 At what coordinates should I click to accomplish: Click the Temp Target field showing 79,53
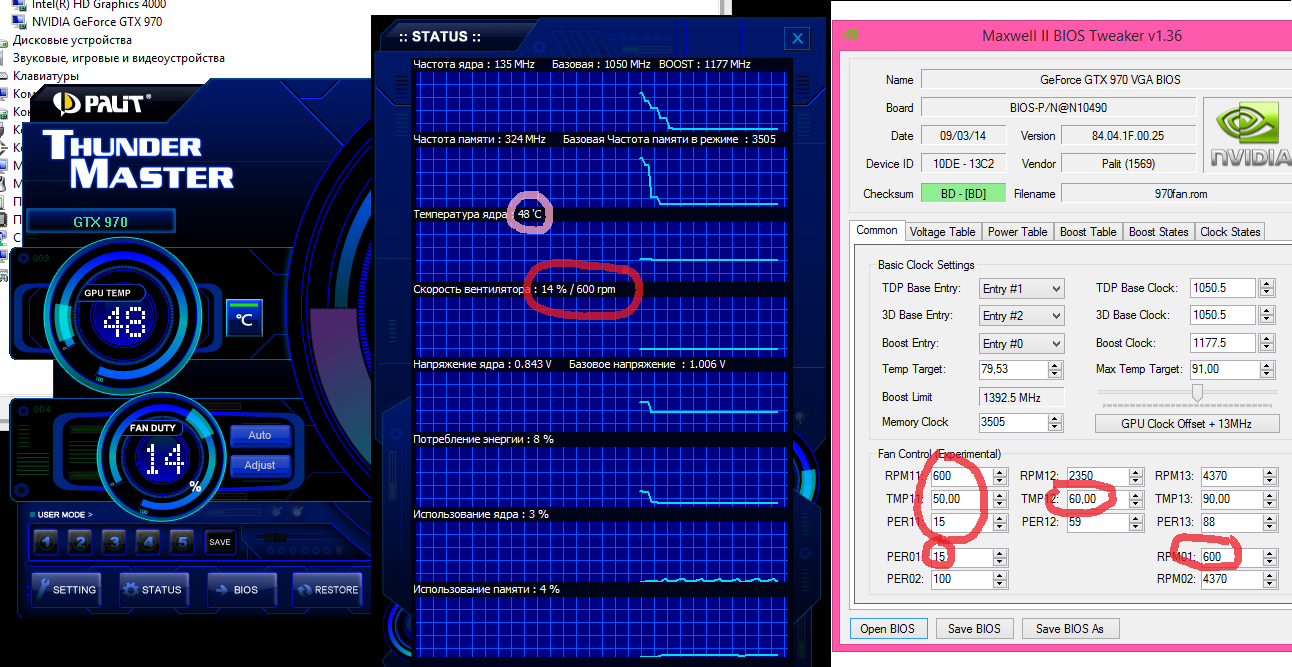1014,369
